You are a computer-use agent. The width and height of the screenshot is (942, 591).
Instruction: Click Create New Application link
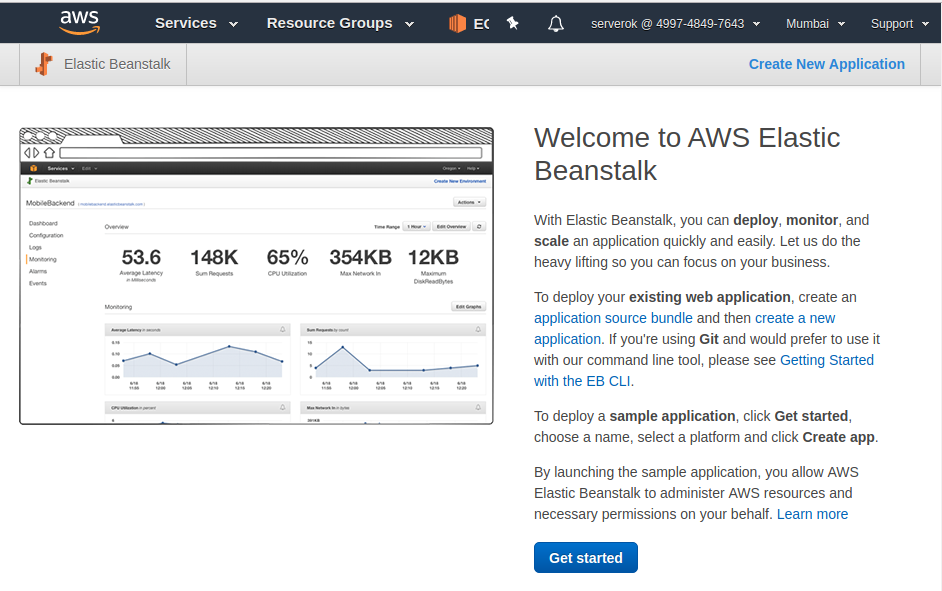(x=826, y=64)
